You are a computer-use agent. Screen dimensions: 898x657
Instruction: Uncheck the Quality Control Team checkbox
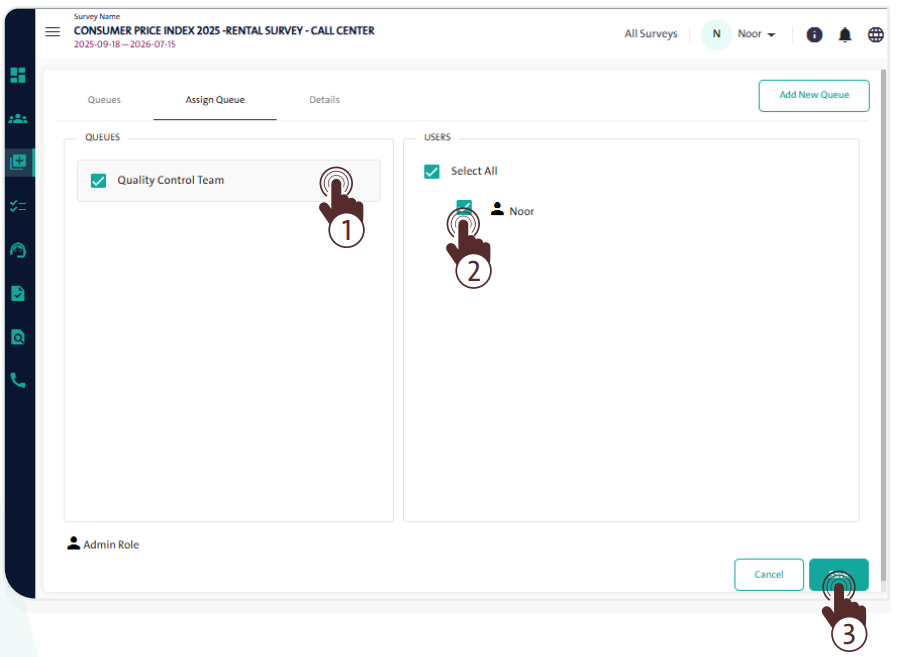coord(98,181)
